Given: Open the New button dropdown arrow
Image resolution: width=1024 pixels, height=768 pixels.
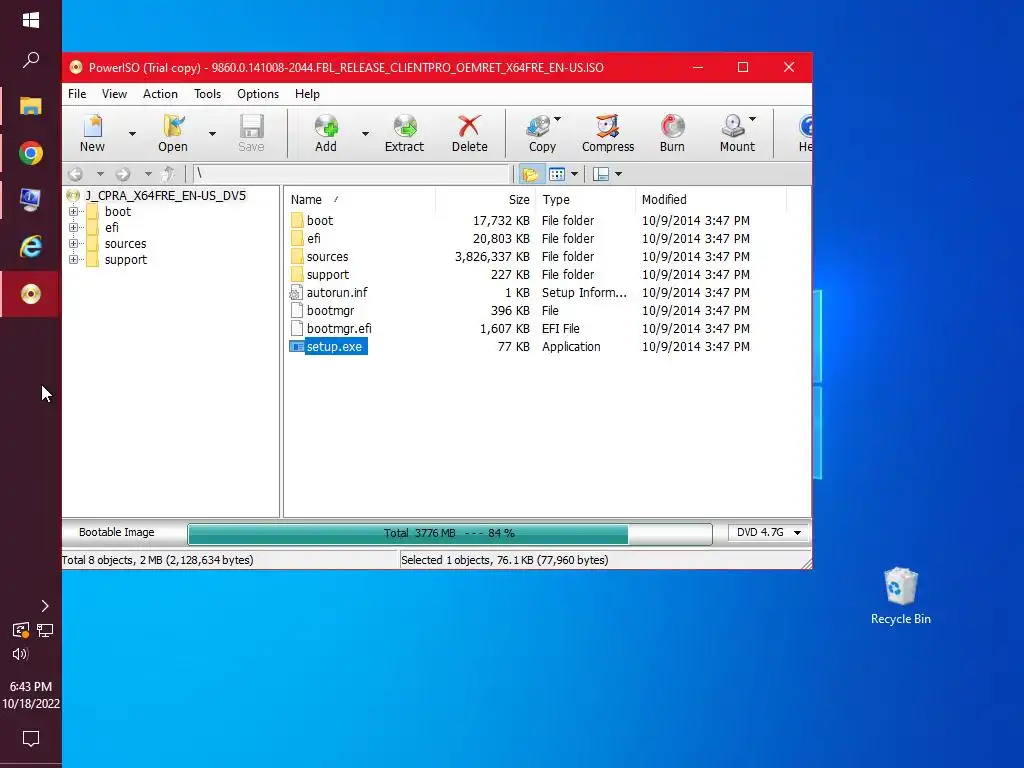Looking at the screenshot, I should 132,134.
